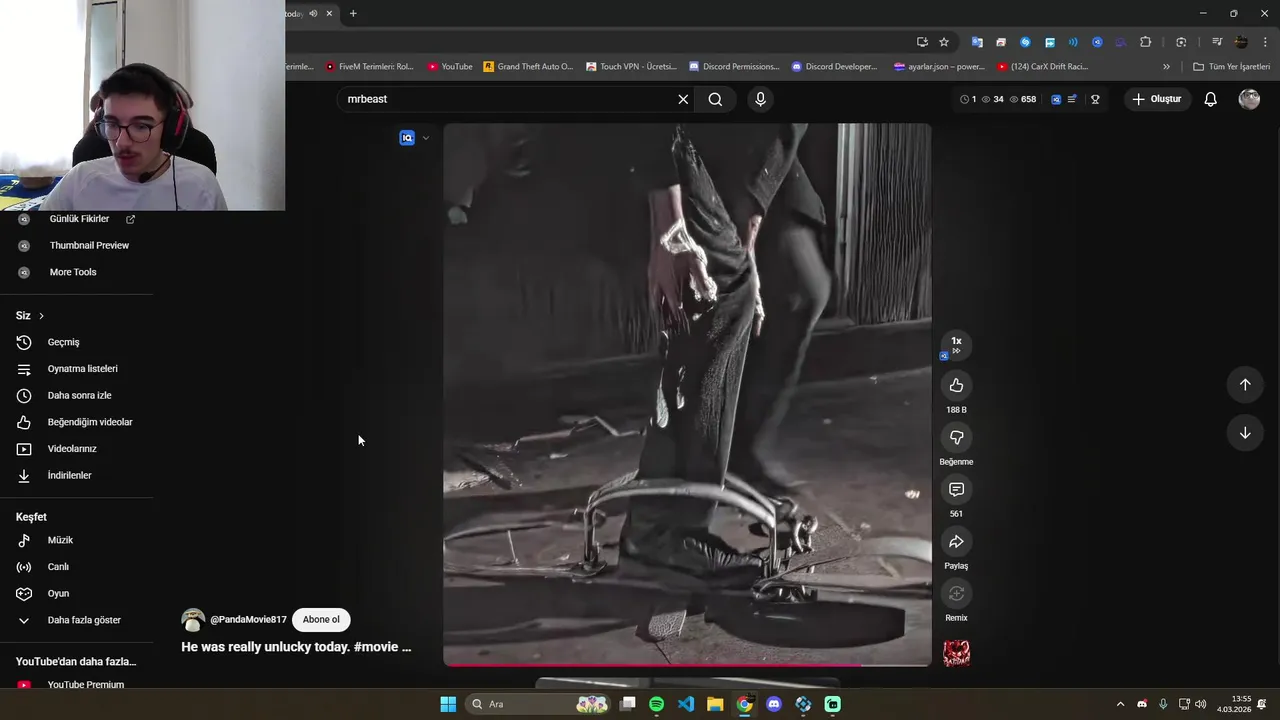Go to previous Short with up arrow
This screenshot has width=1280, height=720.
pyautogui.click(x=1245, y=385)
